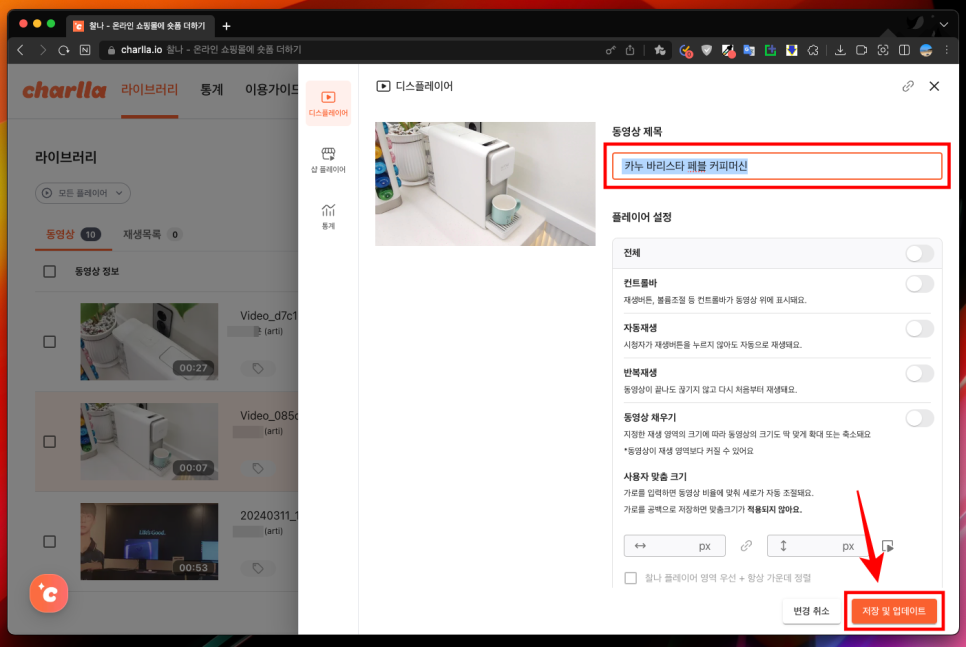Click the browser reload icon
Image resolution: width=966 pixels, height=647 pixels.
click(x=63, y=50)
